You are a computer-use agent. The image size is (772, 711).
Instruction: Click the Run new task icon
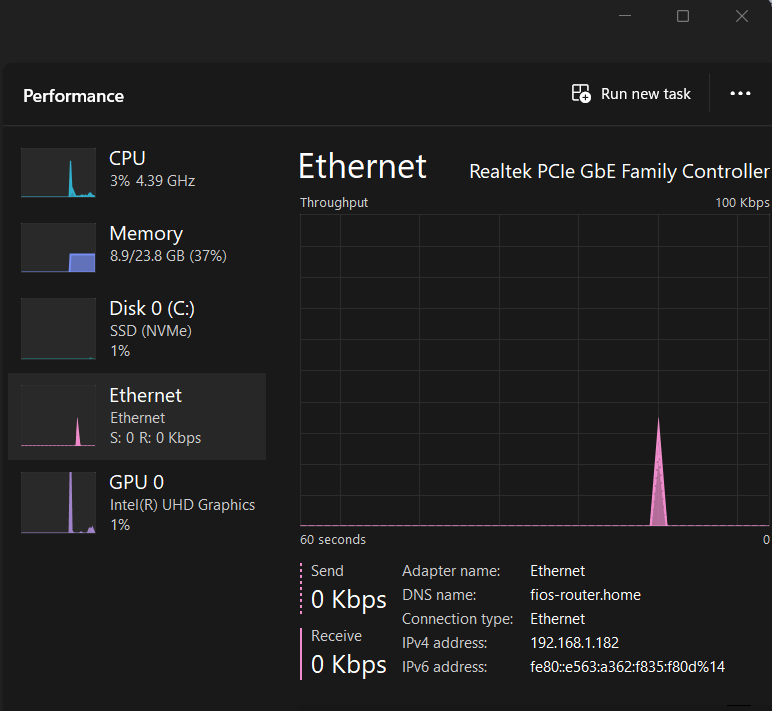(x=581, y=94)
